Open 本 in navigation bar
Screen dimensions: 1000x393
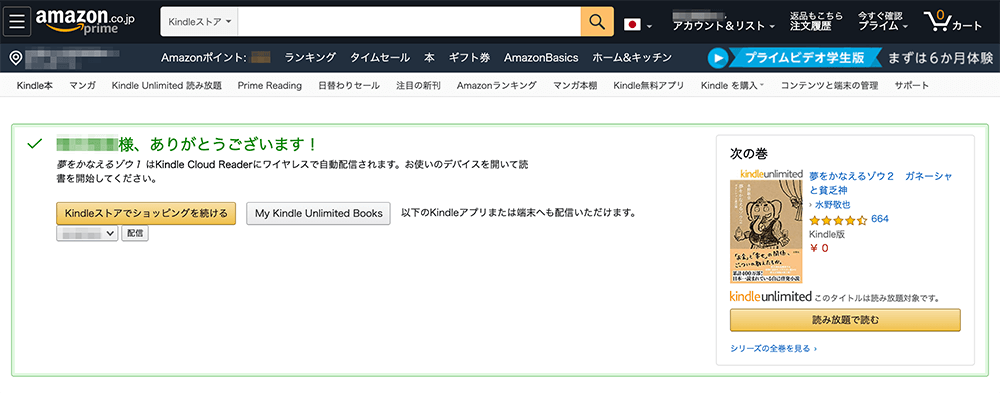[x=429, y=58]
